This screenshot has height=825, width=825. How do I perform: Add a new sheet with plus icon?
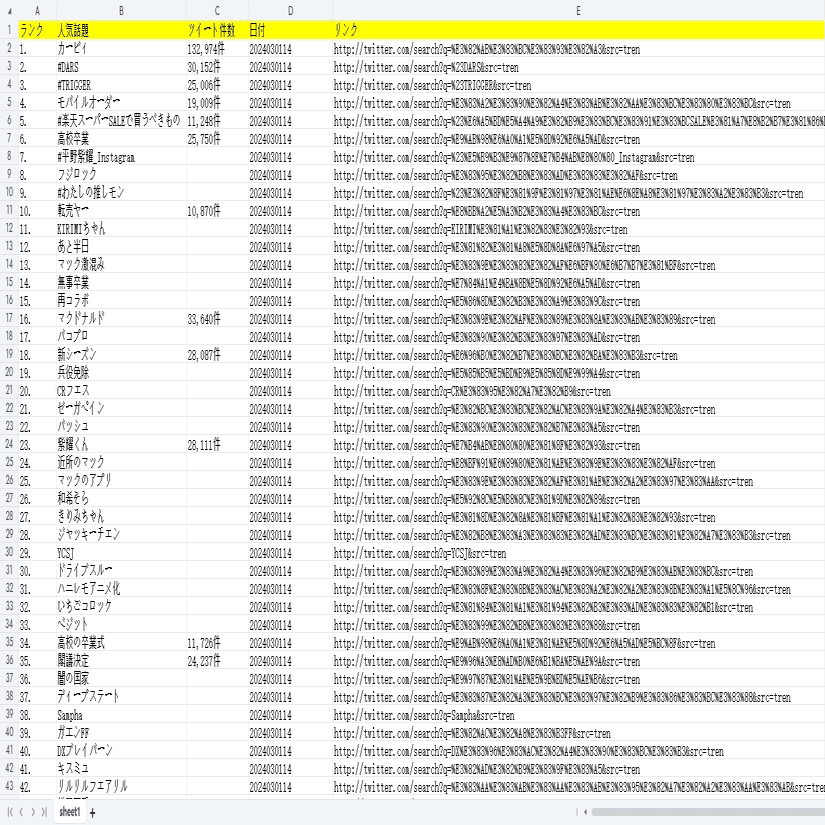93,813
